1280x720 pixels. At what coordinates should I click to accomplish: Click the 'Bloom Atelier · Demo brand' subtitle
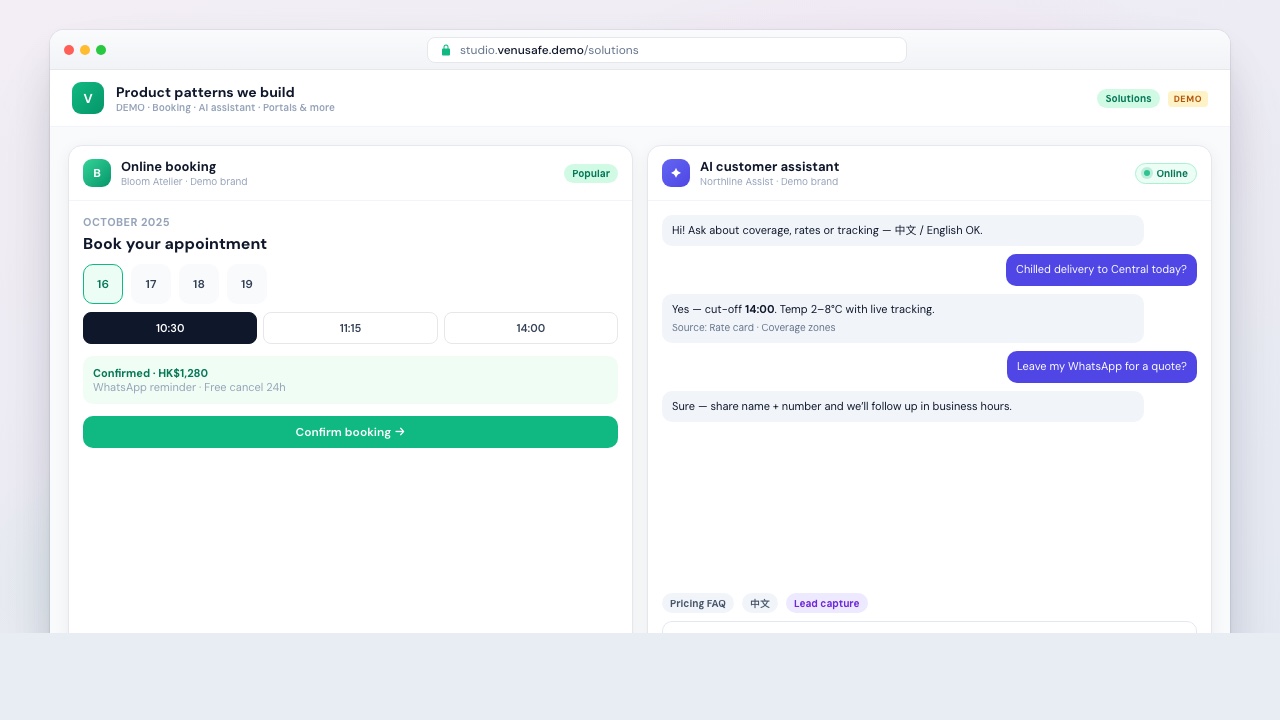[184, 182]
